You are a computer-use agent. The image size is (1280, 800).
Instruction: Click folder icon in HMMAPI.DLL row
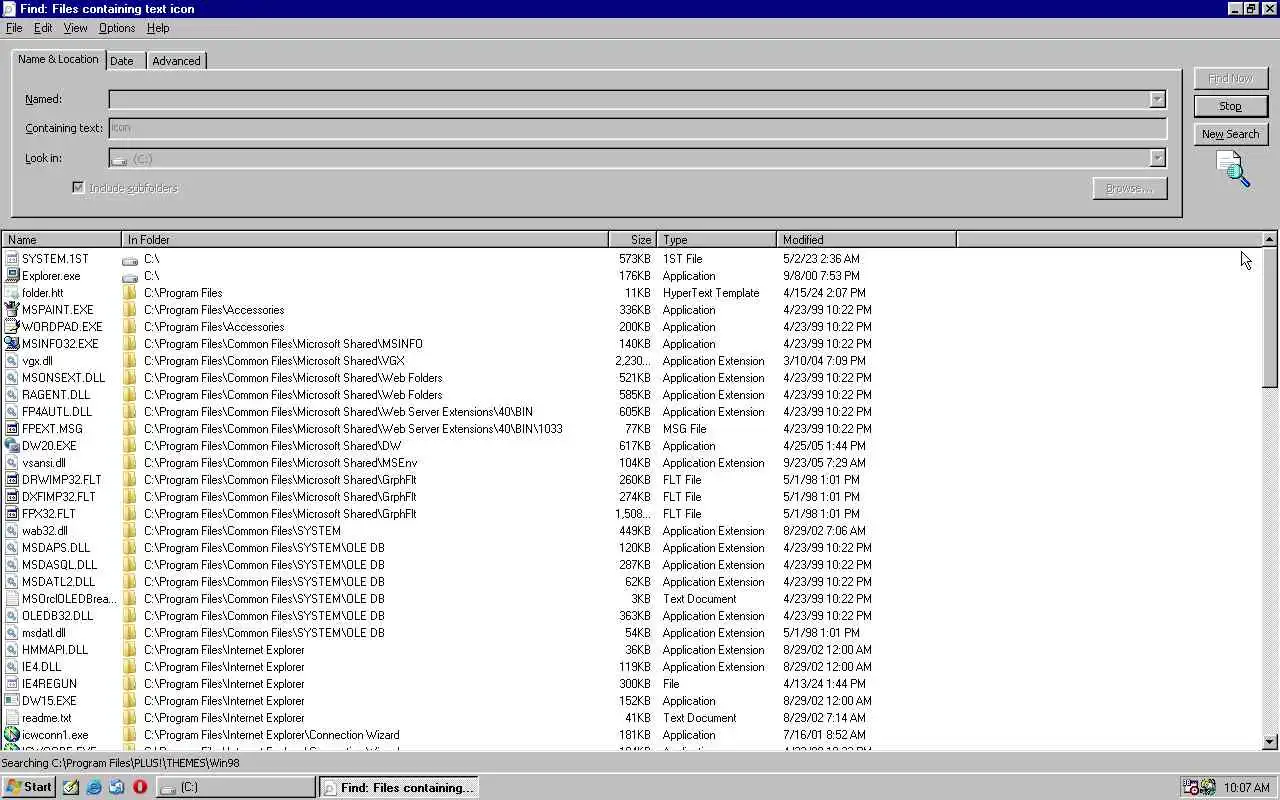click(x=130, y=650)
